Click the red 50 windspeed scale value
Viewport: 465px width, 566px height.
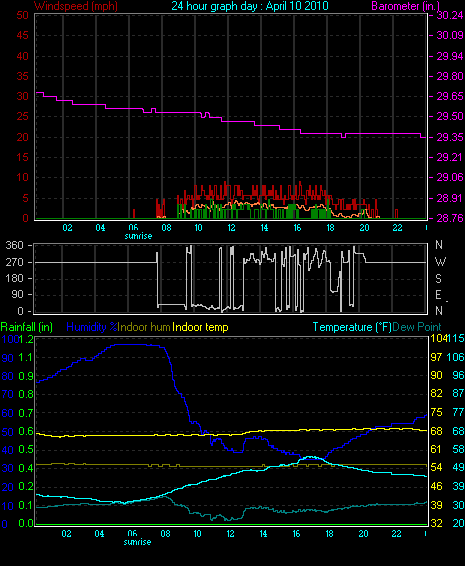(x=22, y=15)
